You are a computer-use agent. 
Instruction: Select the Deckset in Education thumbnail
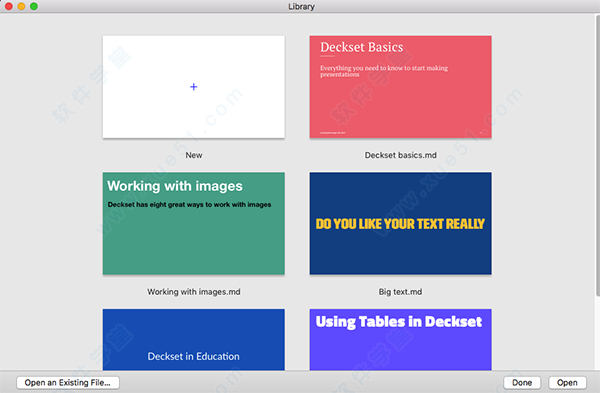pyautogui.click(x=194, y=339)
